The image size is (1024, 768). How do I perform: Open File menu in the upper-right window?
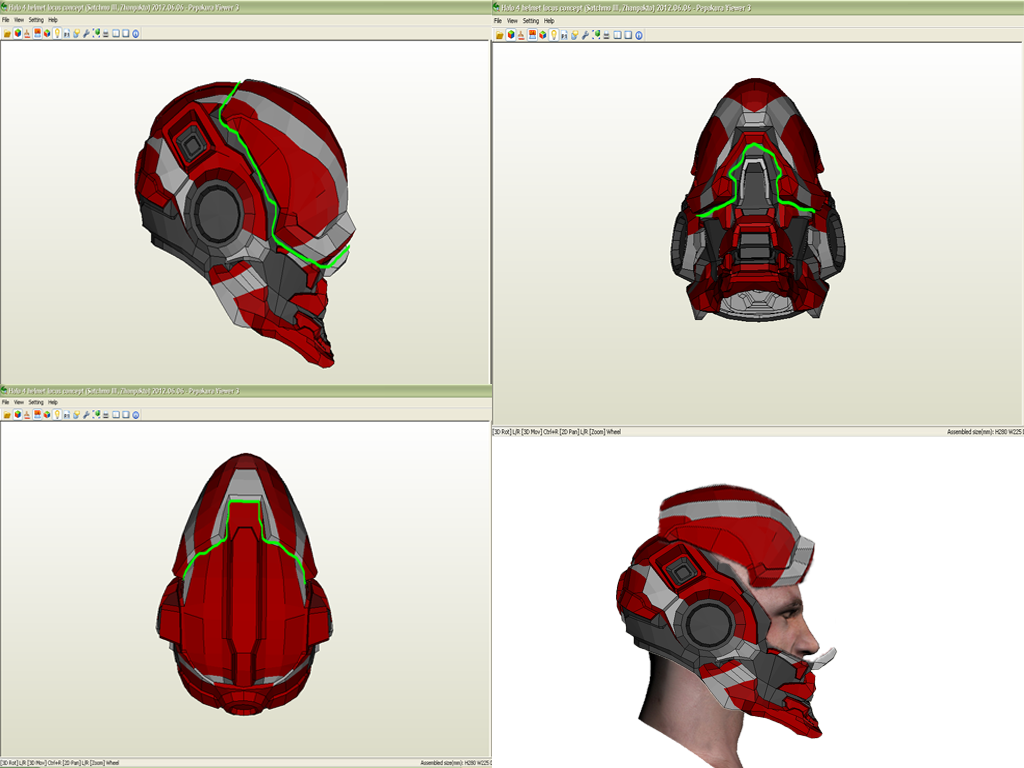click(x=498, y=21)
